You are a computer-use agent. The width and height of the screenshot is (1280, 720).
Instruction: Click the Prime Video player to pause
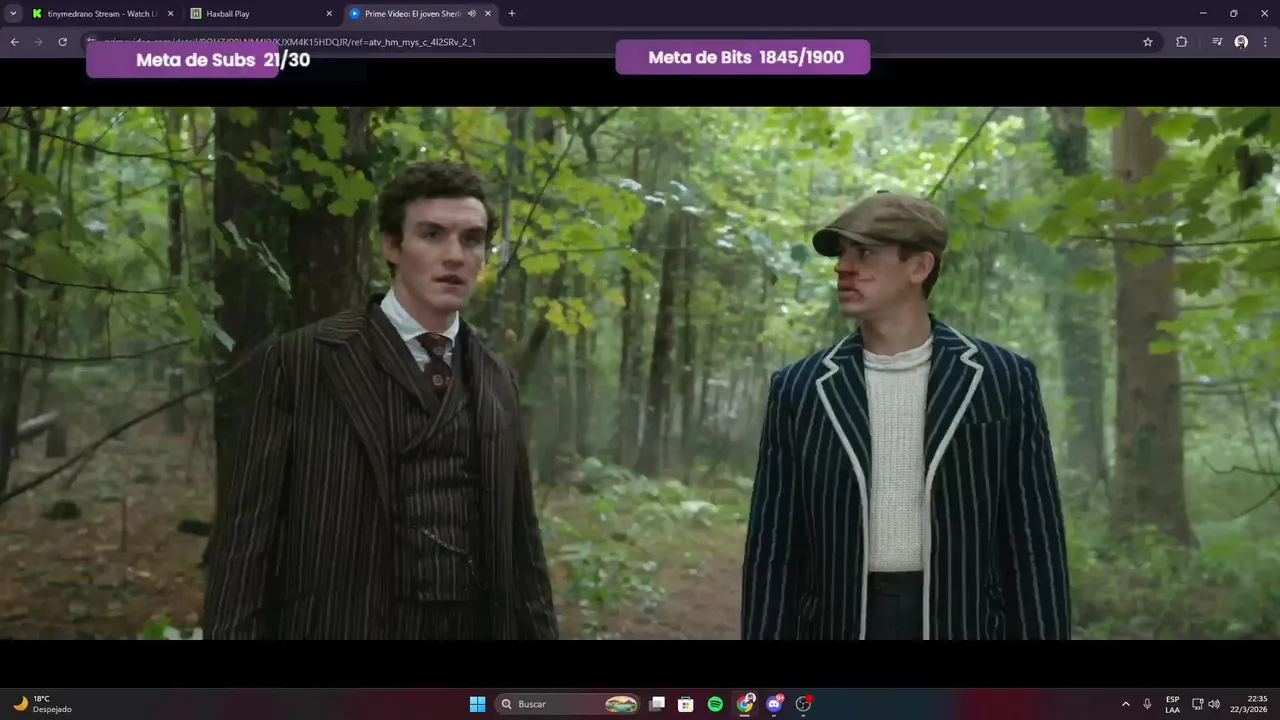click(x=640, y=373)
